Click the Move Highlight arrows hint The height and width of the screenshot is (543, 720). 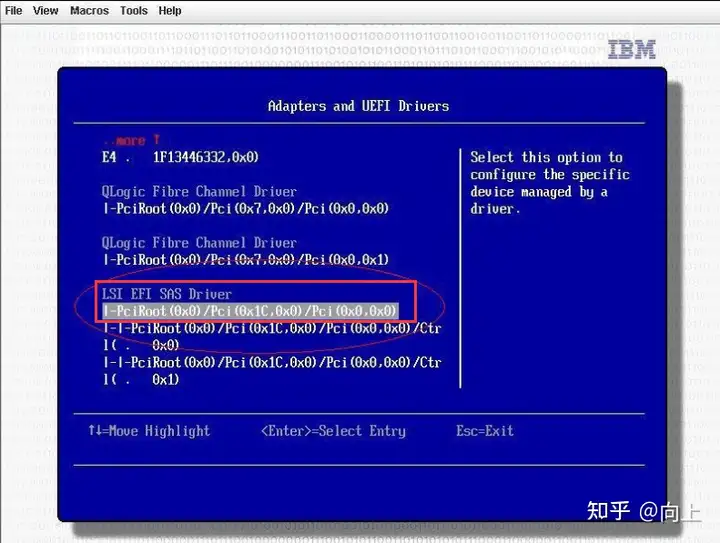point(149,431)
